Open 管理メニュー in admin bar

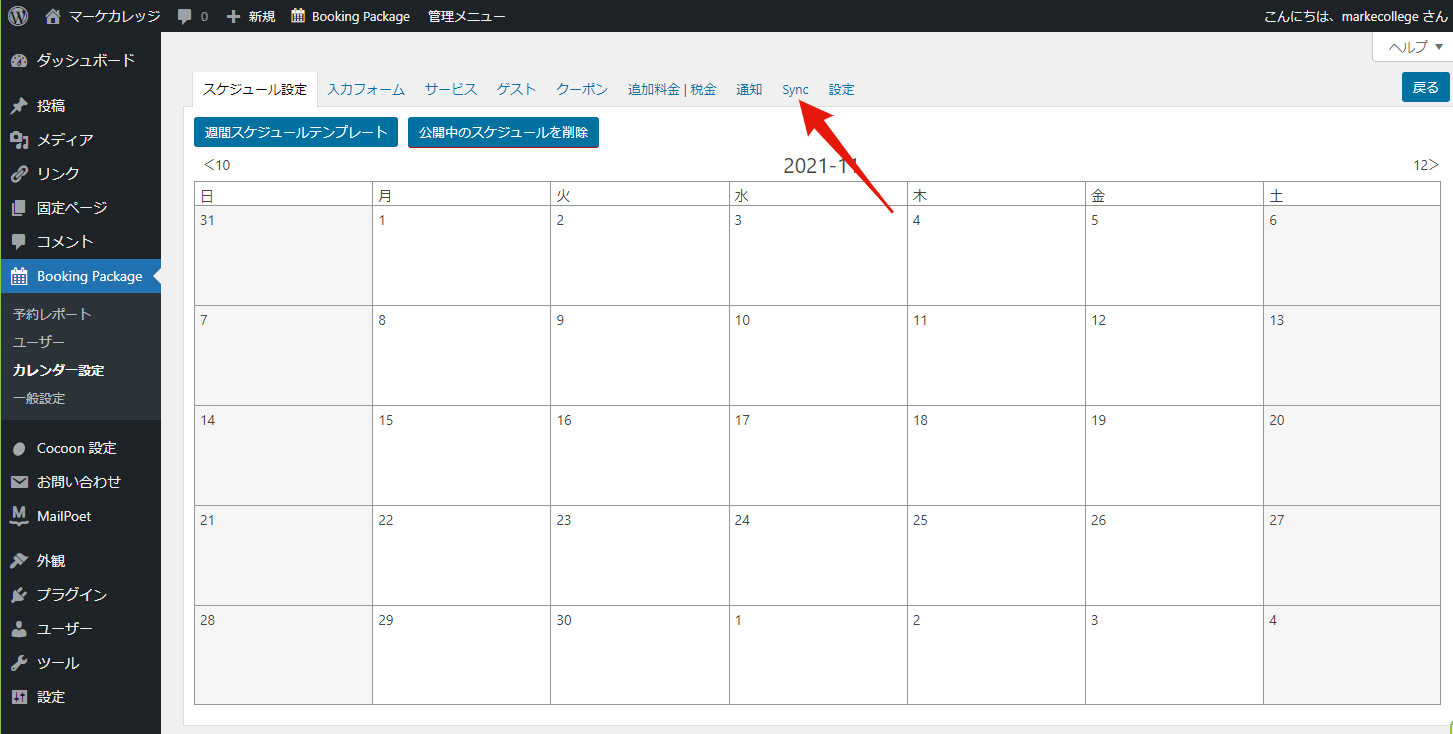[x=466, y=16]
